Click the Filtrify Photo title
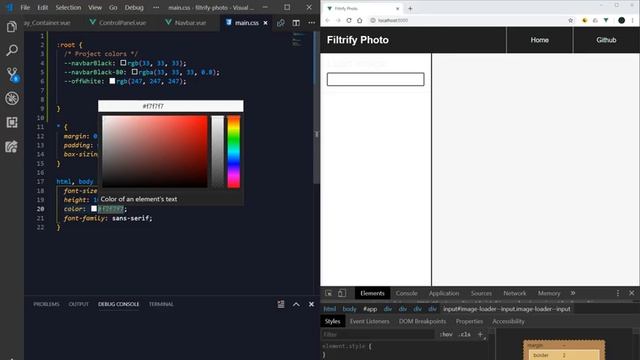Image resolution: width=640 pixels, height=360 pixels. 358,40
